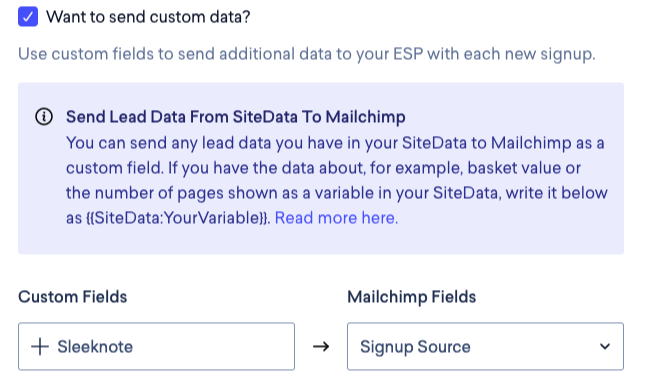Click the Sleeknote text inside the custom field
The image size is (657, 390).
coord(95,346)
